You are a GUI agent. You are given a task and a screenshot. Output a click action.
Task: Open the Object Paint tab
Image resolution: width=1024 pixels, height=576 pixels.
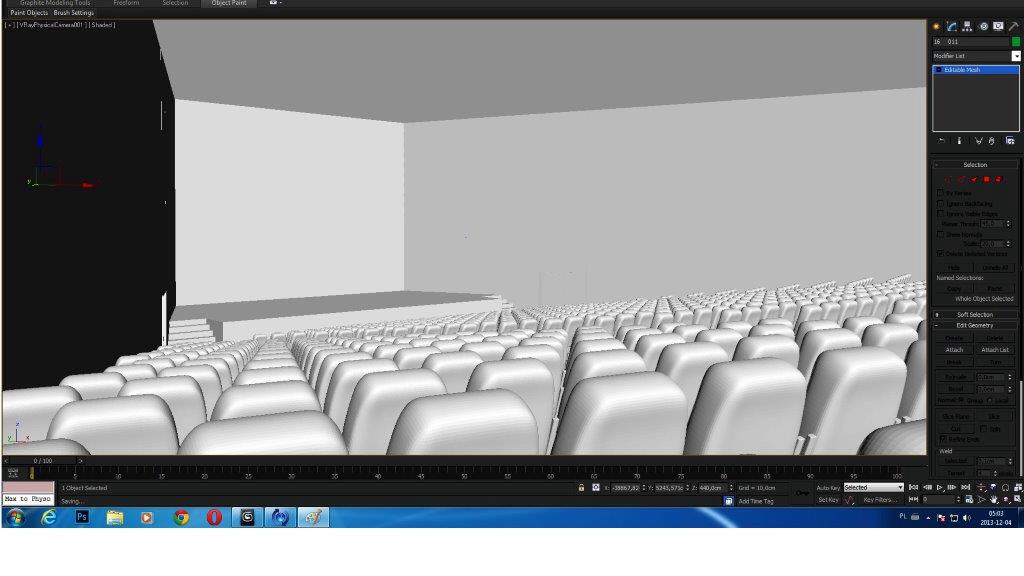(x=229, y=4)
